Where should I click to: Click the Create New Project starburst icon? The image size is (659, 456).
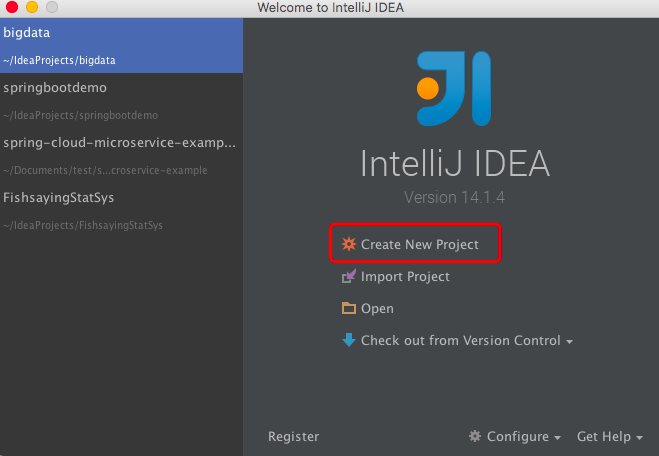348,244
